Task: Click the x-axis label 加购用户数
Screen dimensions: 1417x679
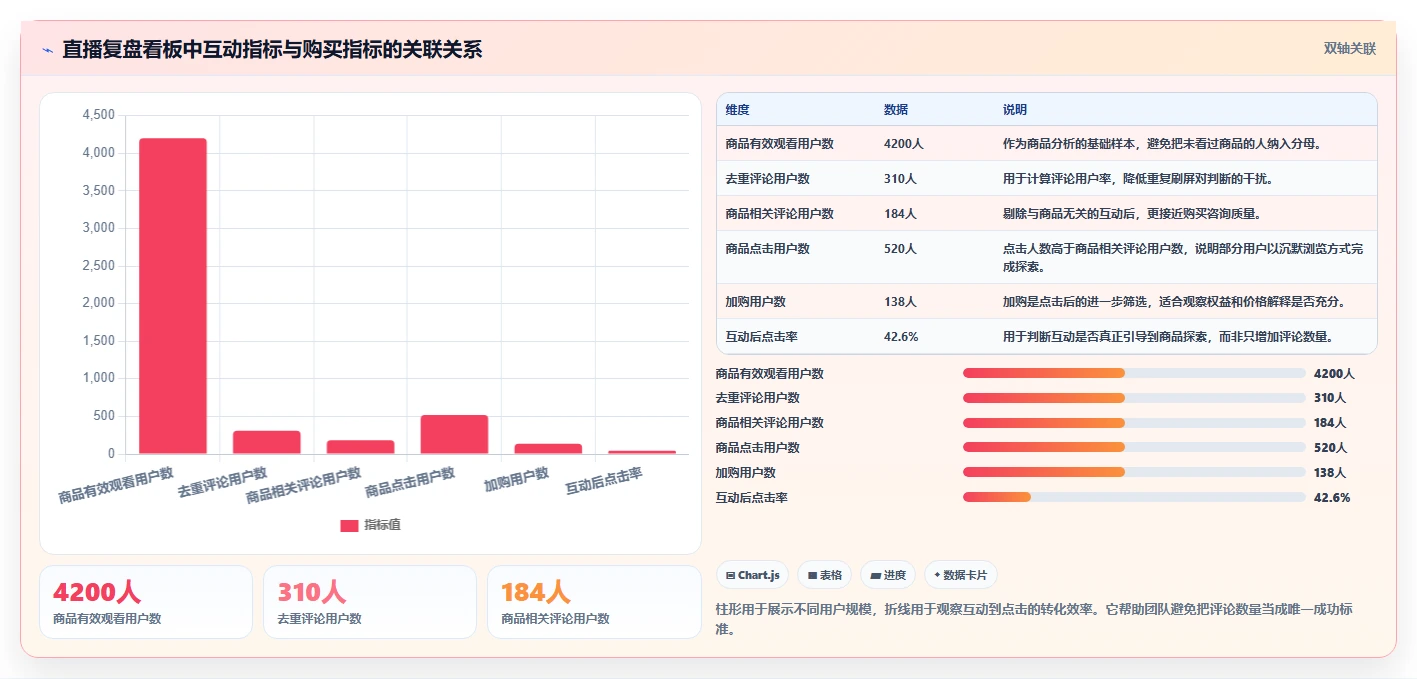Action: [x=517, y=479]
